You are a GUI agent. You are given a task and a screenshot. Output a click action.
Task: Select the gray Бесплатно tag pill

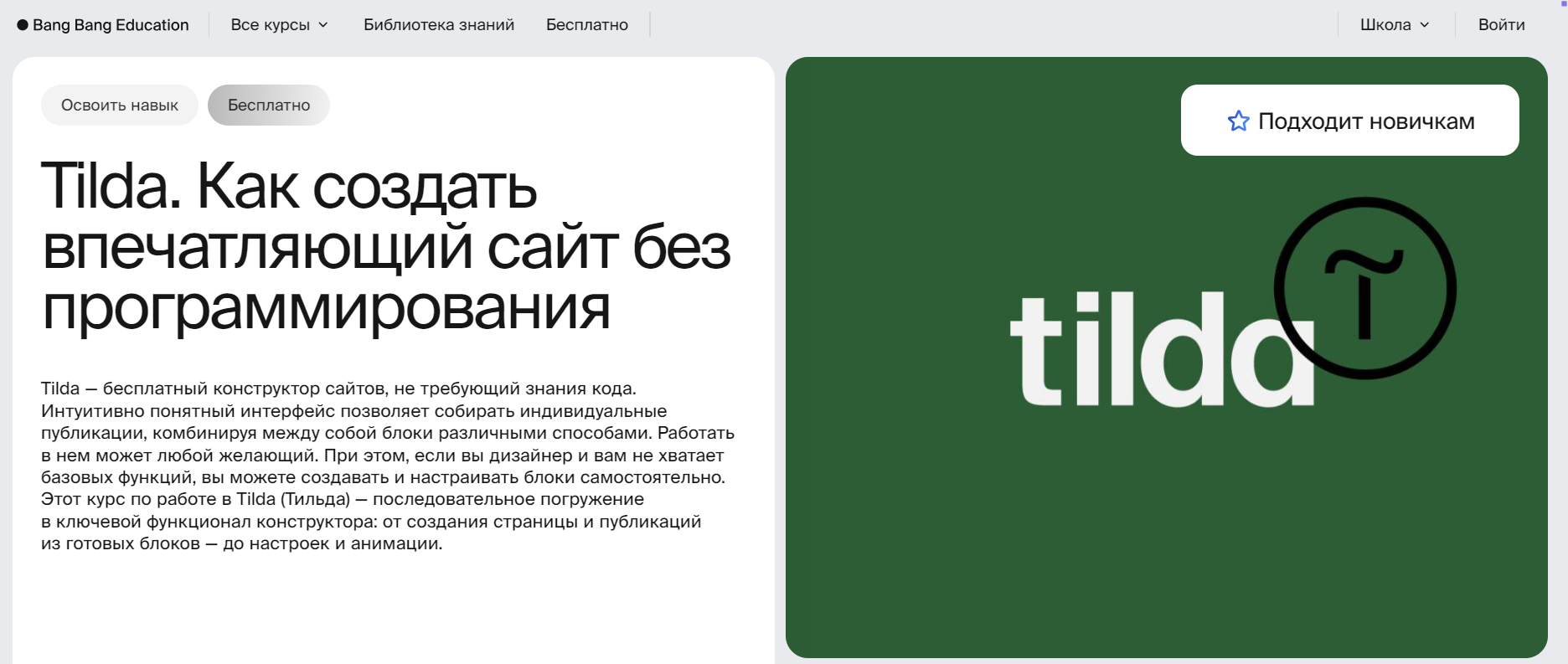pyautogui.click(x=269, y=106)
